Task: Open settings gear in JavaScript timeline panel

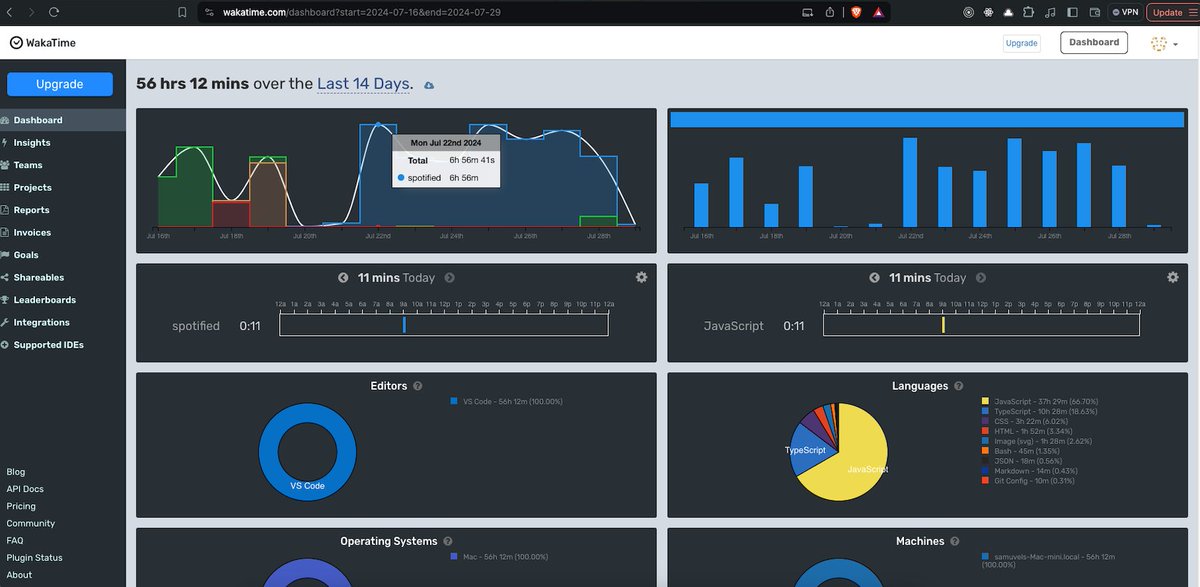Action: coord(1173,277)
